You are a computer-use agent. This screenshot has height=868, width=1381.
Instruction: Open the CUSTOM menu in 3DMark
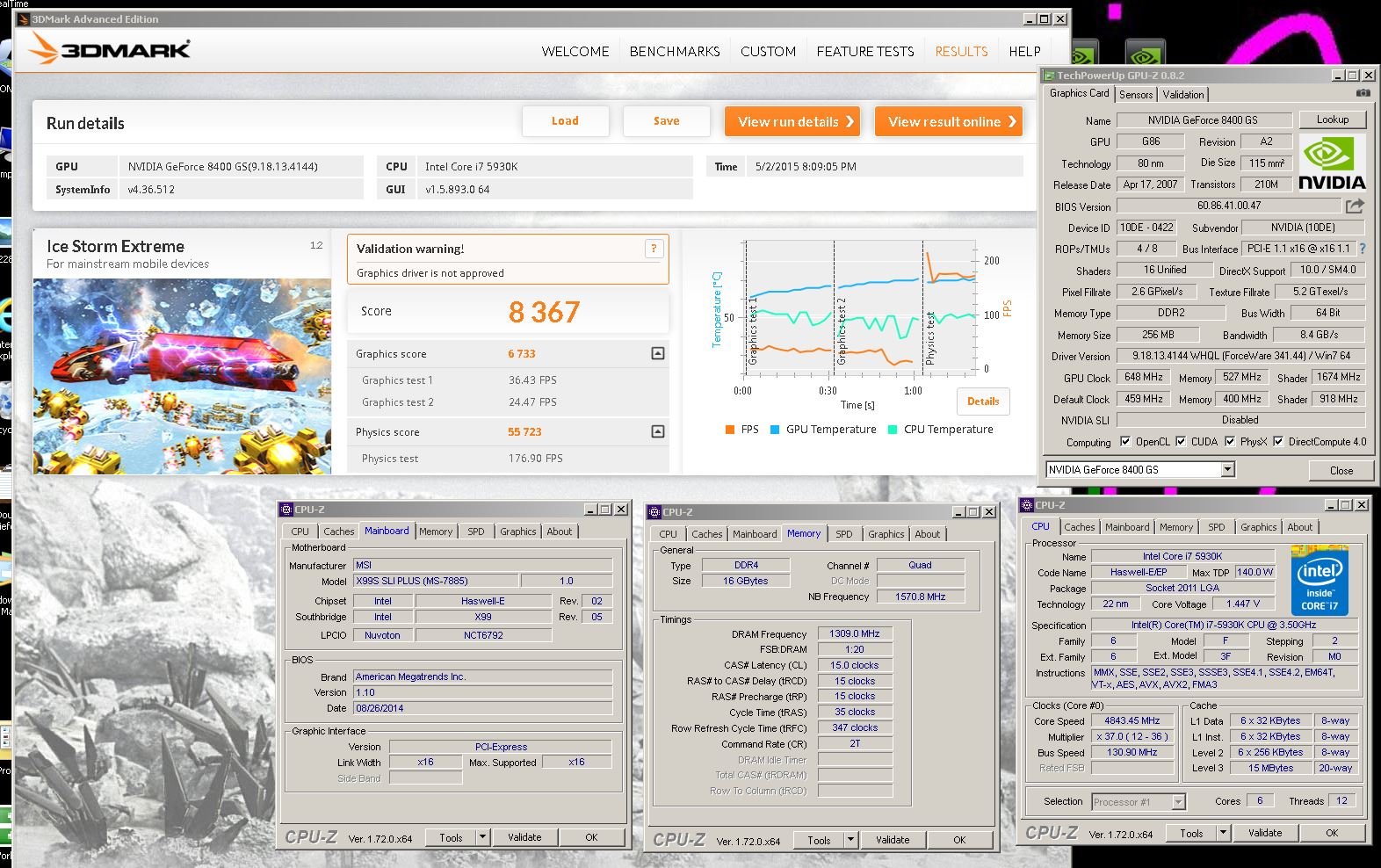[768, 51]
